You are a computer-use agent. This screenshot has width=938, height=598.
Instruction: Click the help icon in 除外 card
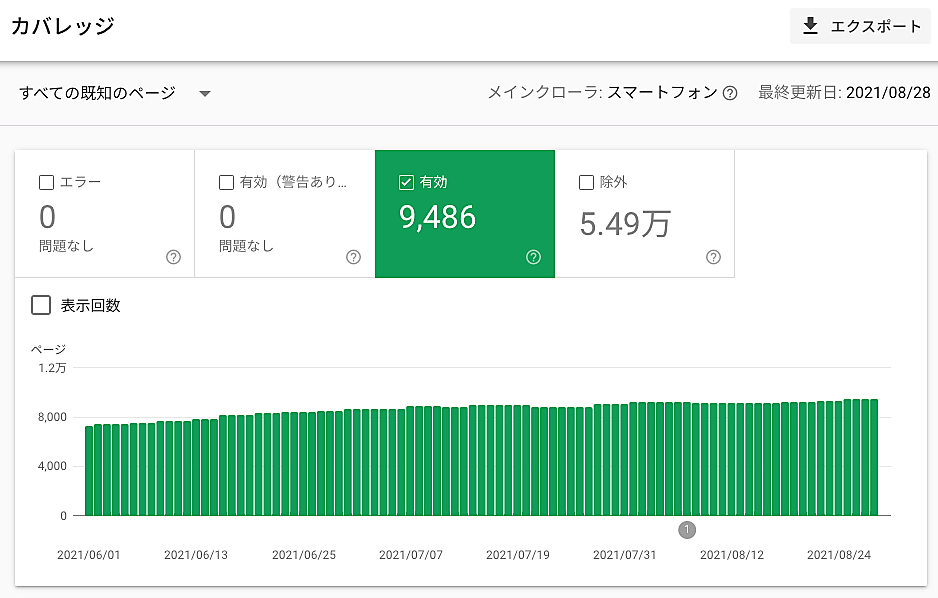713,257
